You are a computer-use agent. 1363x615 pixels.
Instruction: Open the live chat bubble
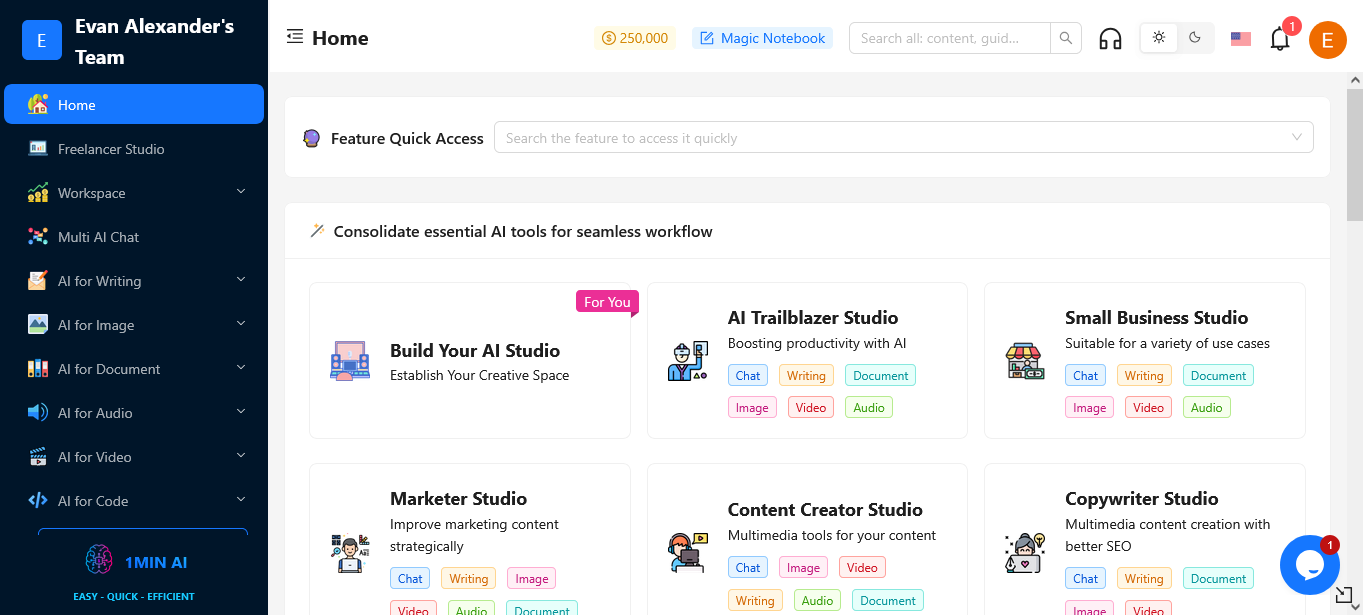pos(1309,565)
